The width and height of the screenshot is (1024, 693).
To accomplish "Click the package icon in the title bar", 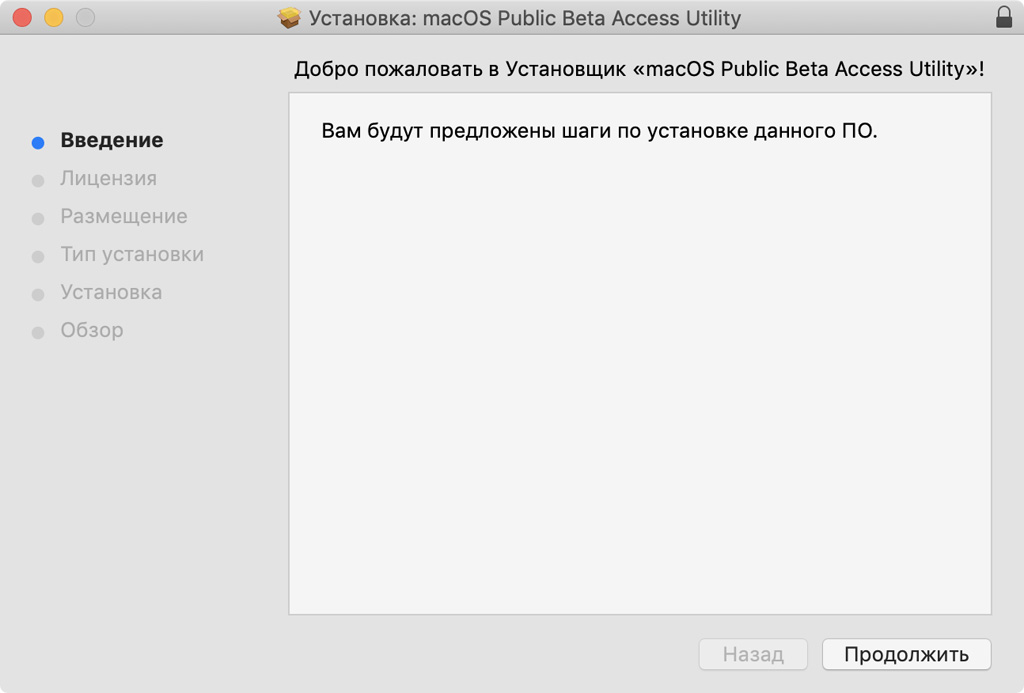I will (289, 18).
